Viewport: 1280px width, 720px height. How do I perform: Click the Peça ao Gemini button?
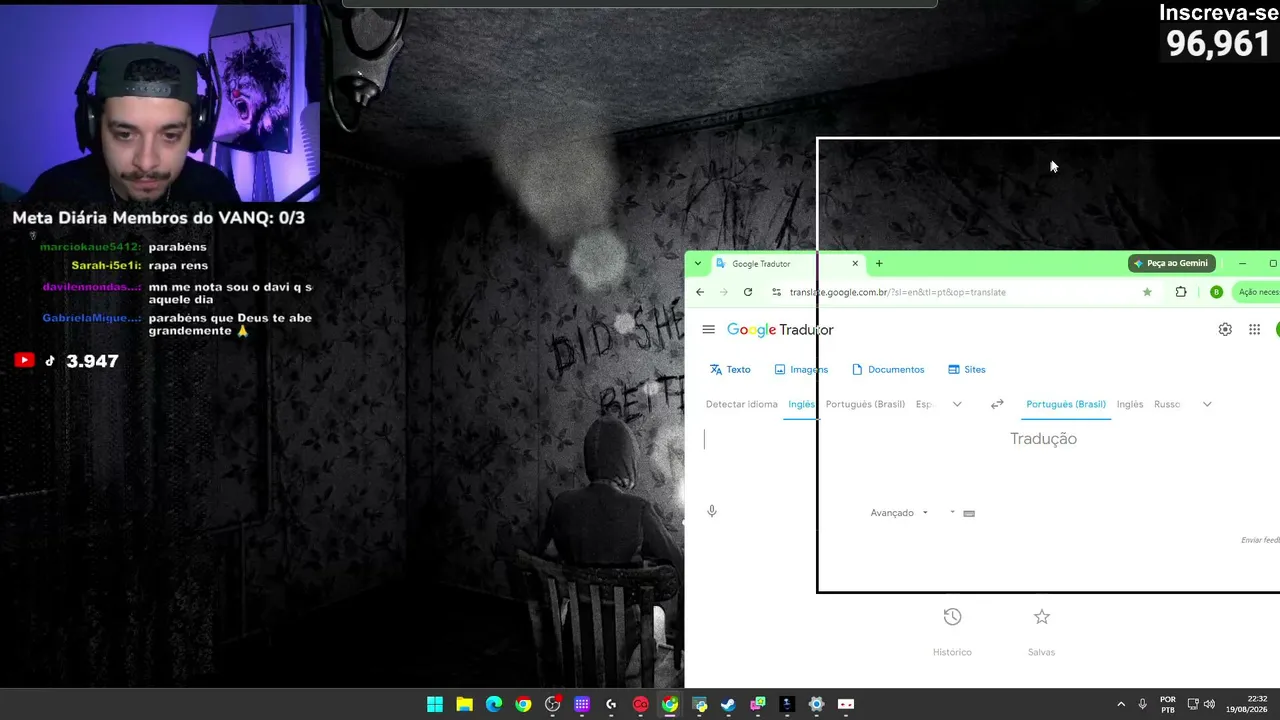tap(1172, 263)
